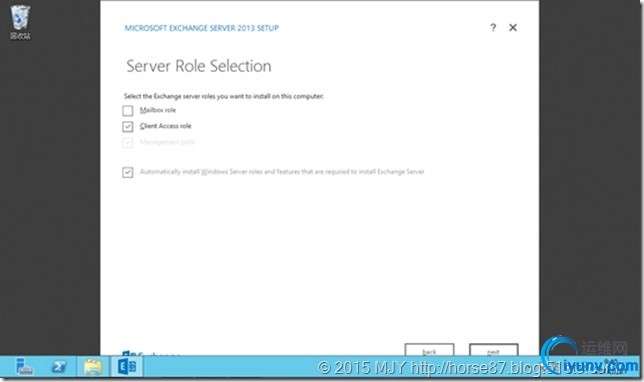Select Exchange setup taskbar icon
This screenshot has width=644, height=382.
coord(127,366)
